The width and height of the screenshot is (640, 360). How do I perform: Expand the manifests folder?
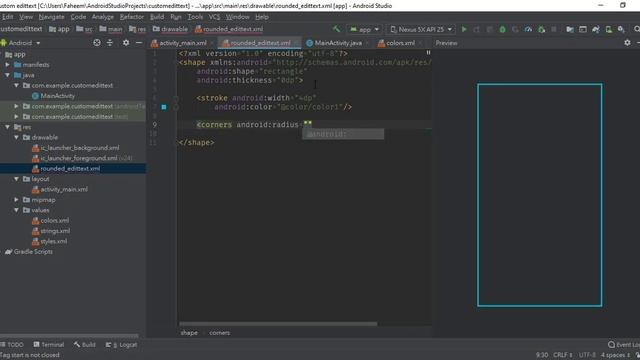(7, 64)
